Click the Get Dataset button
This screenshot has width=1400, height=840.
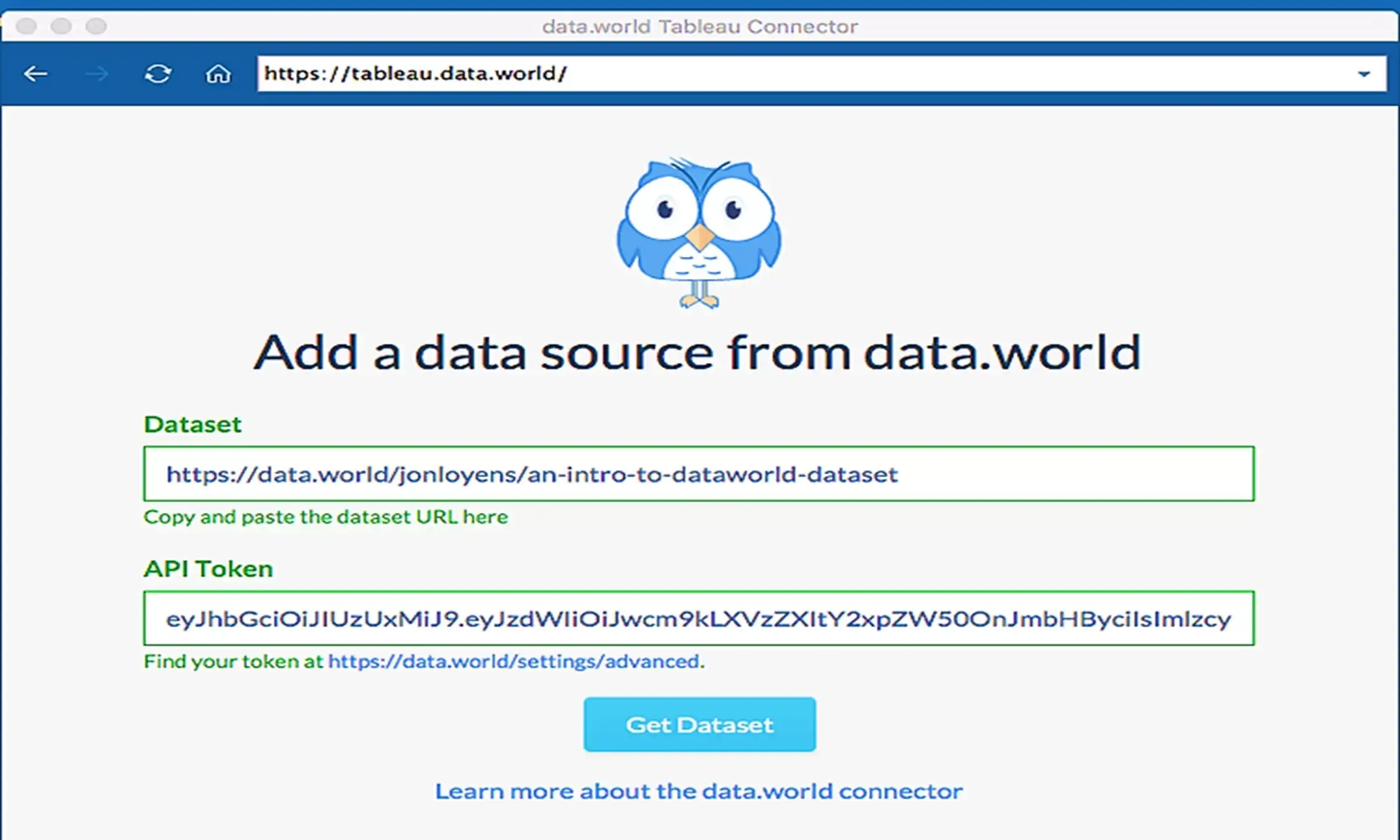pos(699,725)
